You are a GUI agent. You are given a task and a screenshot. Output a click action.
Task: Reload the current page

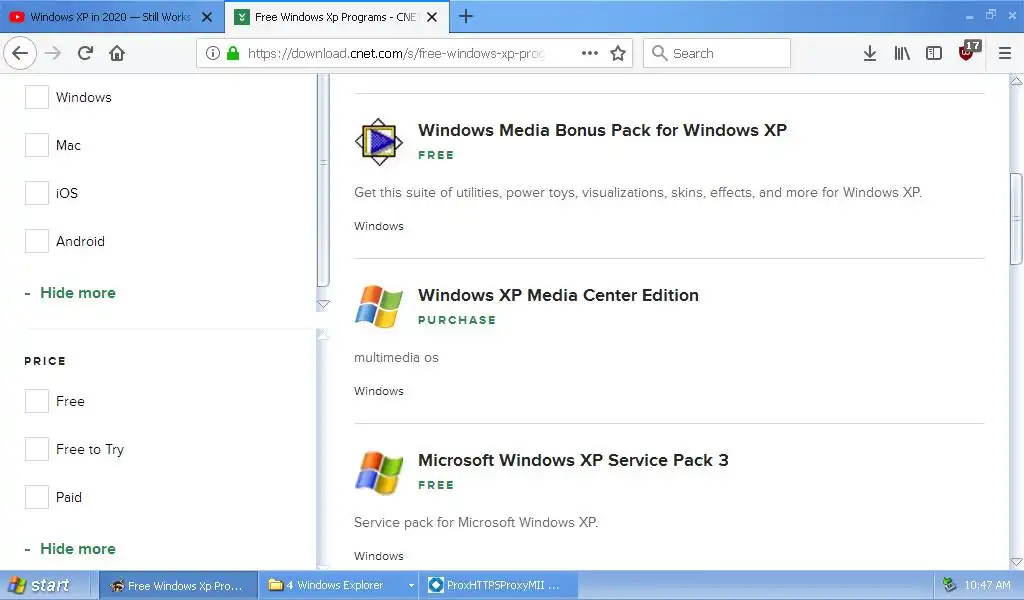[x=85, y=54]
